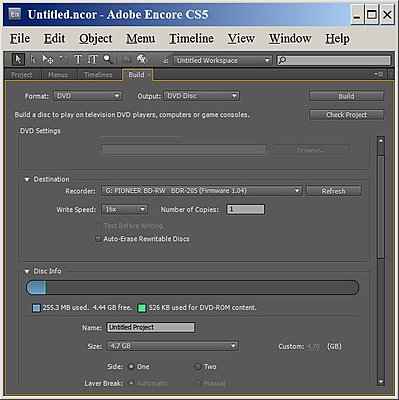Click the Refresh button

pos(334,191)
